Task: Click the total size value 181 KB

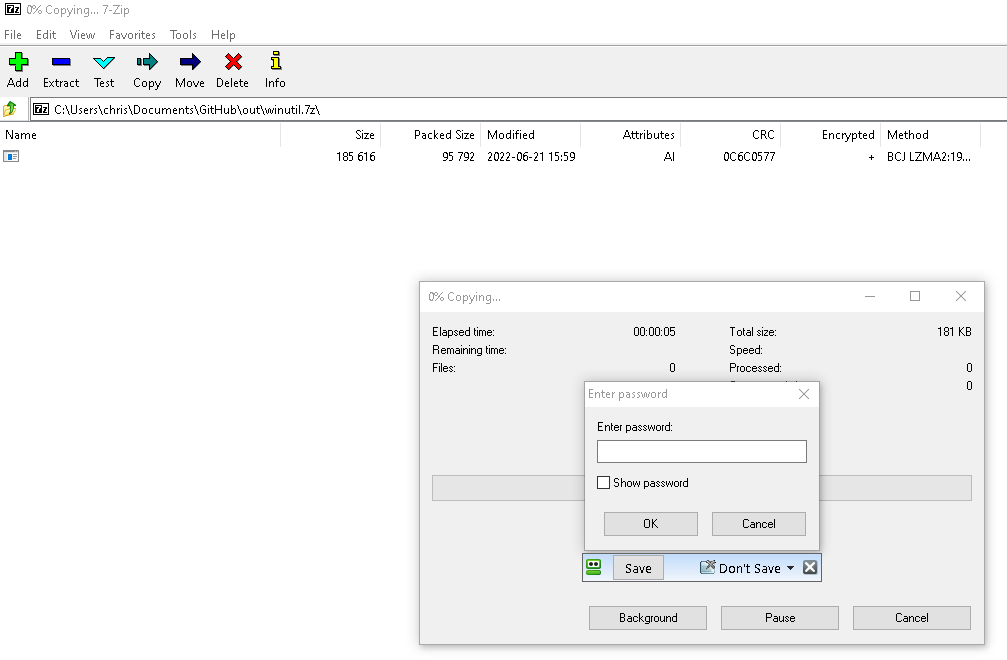Action: pos(954,332)
